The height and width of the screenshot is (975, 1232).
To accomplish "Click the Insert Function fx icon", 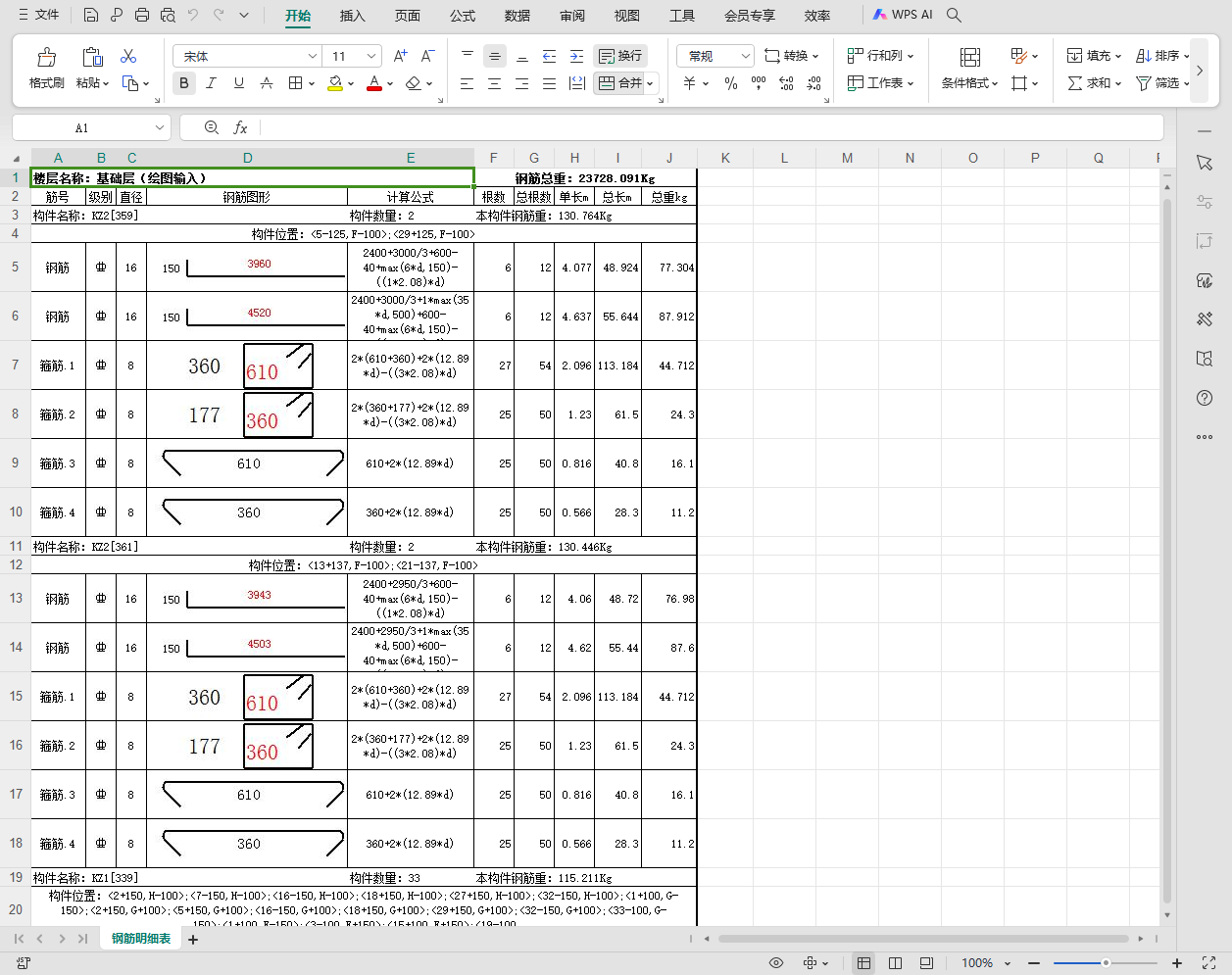I will [x=240, y=127].
